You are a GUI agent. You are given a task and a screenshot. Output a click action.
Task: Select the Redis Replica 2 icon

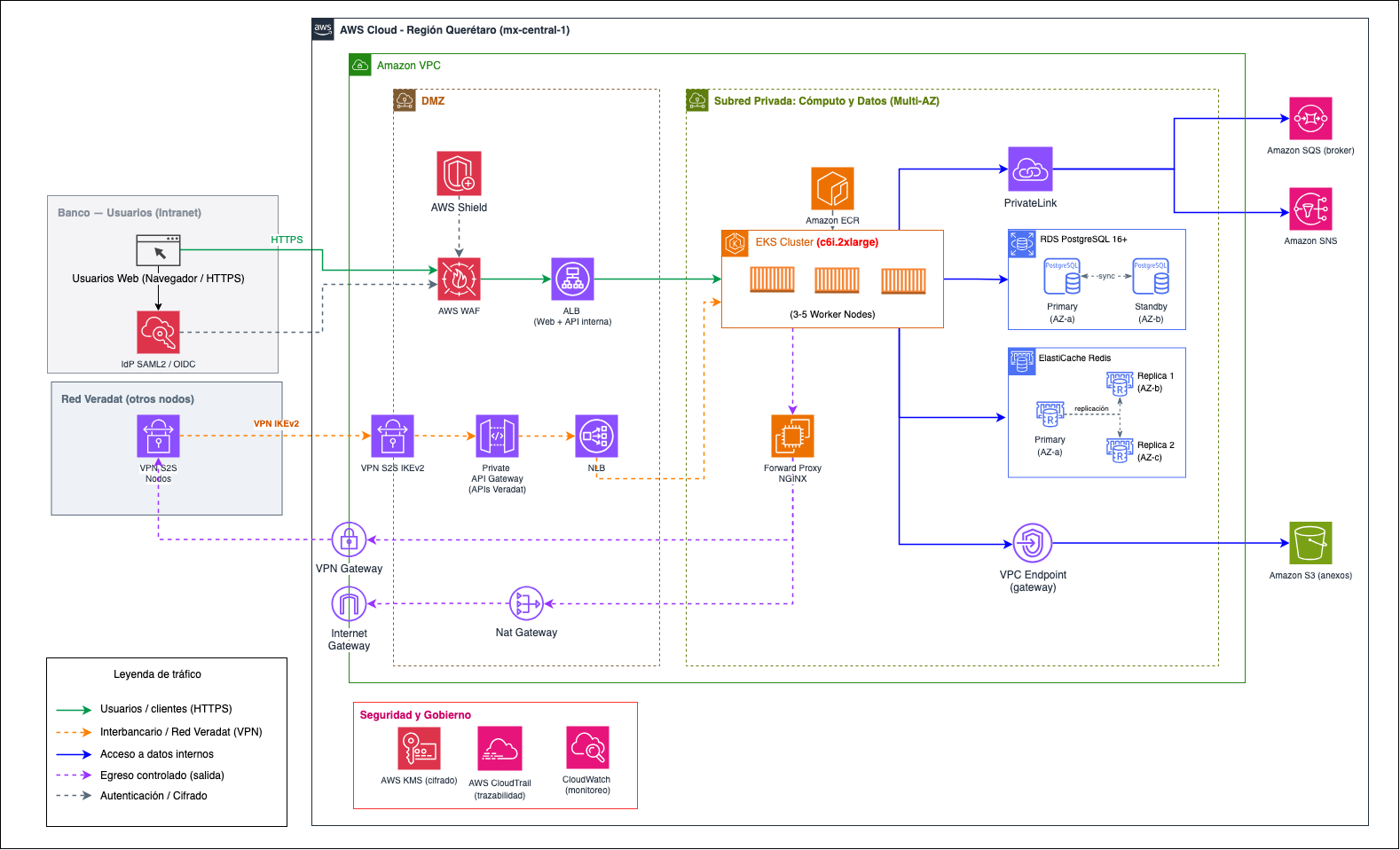point(1120,451)
